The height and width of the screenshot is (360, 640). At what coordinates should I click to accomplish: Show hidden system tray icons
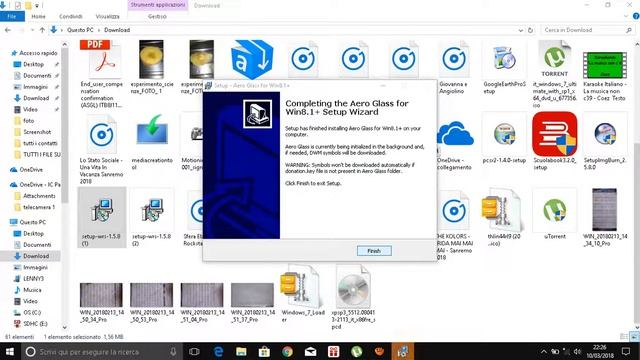(x=544, y=351)
